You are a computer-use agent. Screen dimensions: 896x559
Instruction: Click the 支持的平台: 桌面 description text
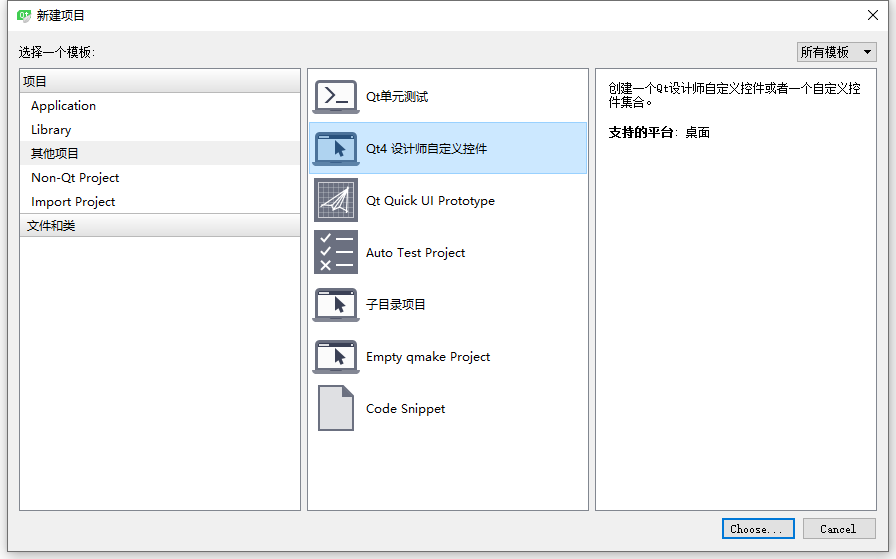click(x=659, y=133)
